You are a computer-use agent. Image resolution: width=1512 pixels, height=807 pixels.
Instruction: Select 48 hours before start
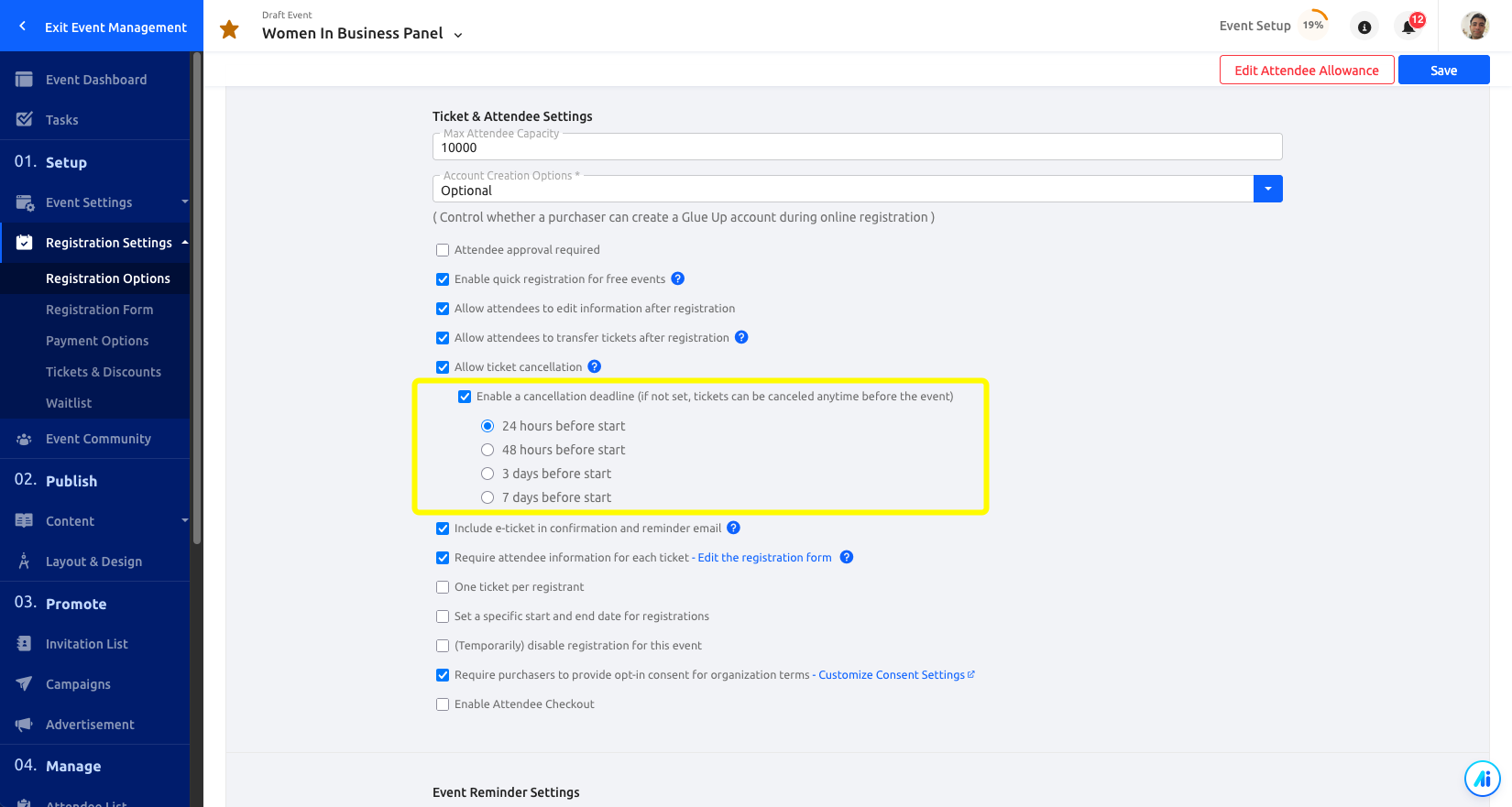tap(488, 450)
